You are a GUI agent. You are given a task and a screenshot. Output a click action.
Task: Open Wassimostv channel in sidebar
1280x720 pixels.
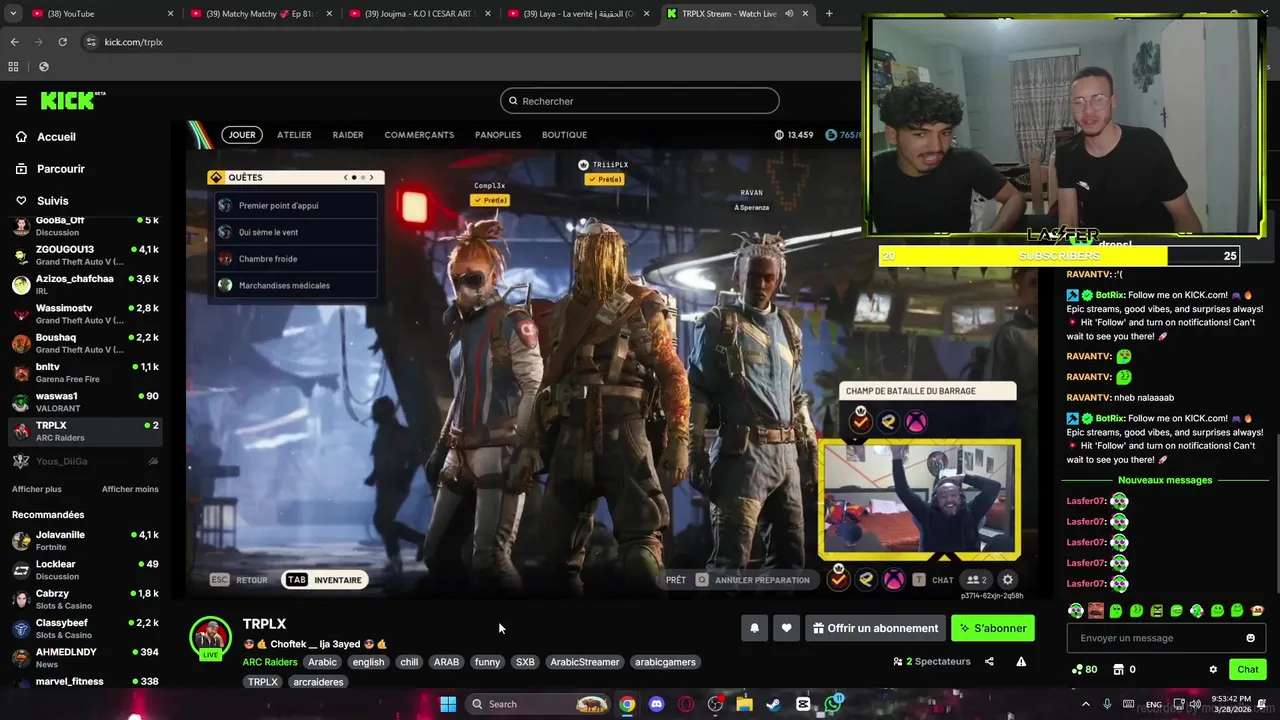tap(85, 314)
